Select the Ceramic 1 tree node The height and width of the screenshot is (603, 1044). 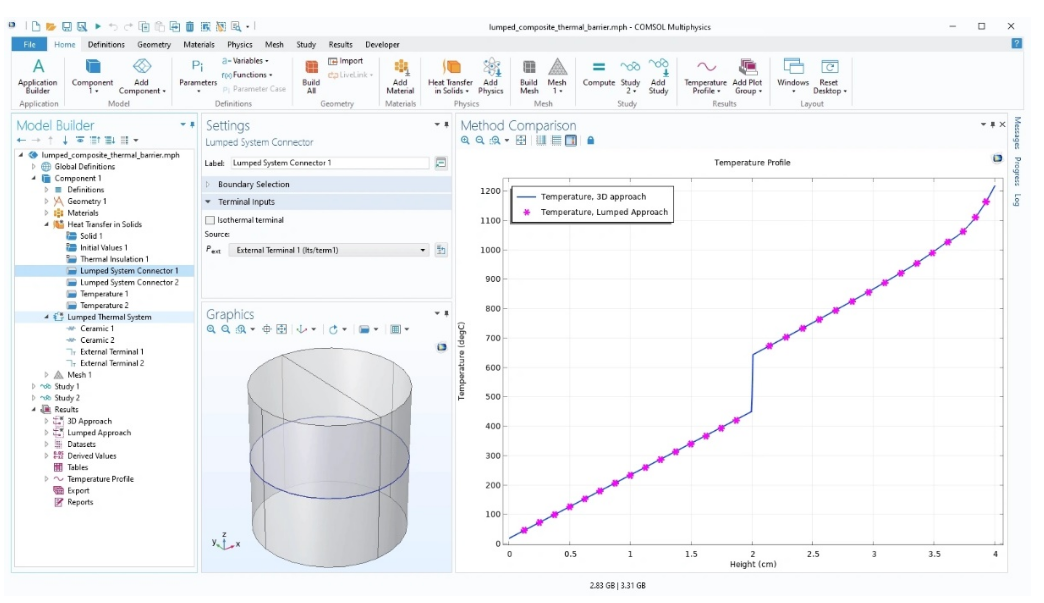[x=97, y=329]
